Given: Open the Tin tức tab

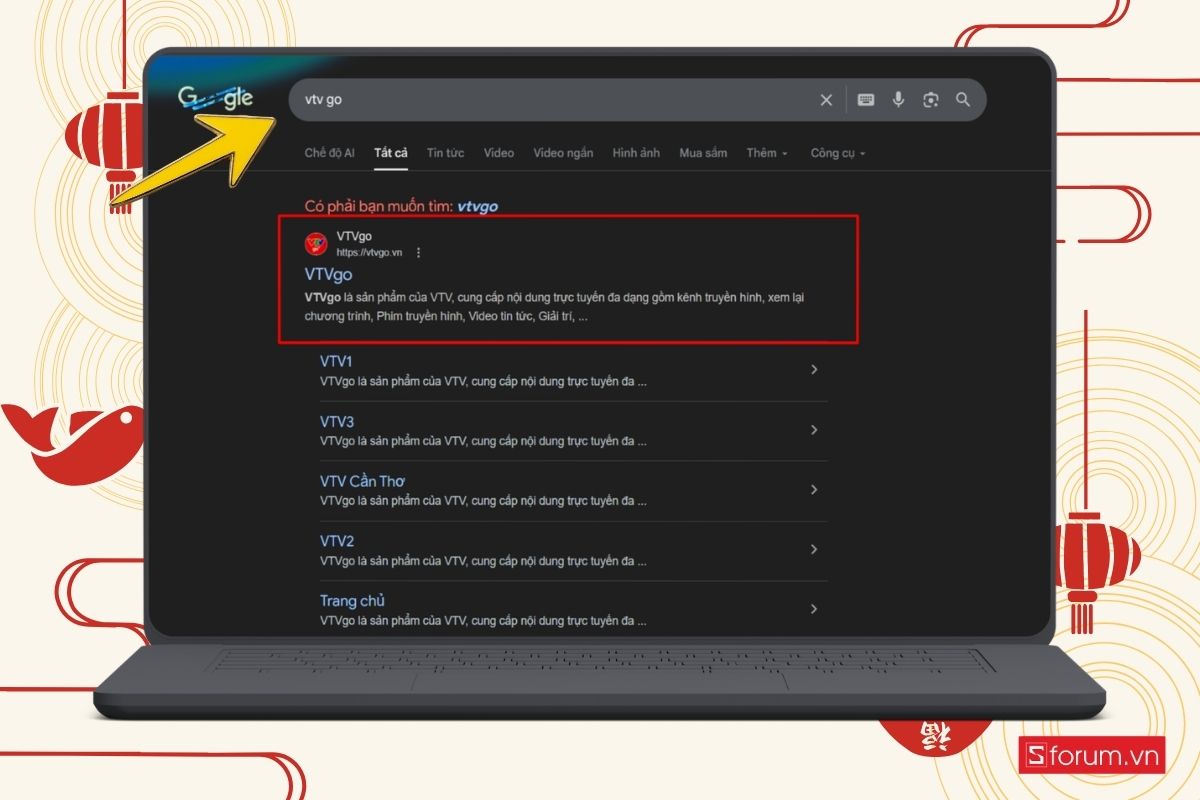Looking at the screenshot, I should [x=444, y=152].
